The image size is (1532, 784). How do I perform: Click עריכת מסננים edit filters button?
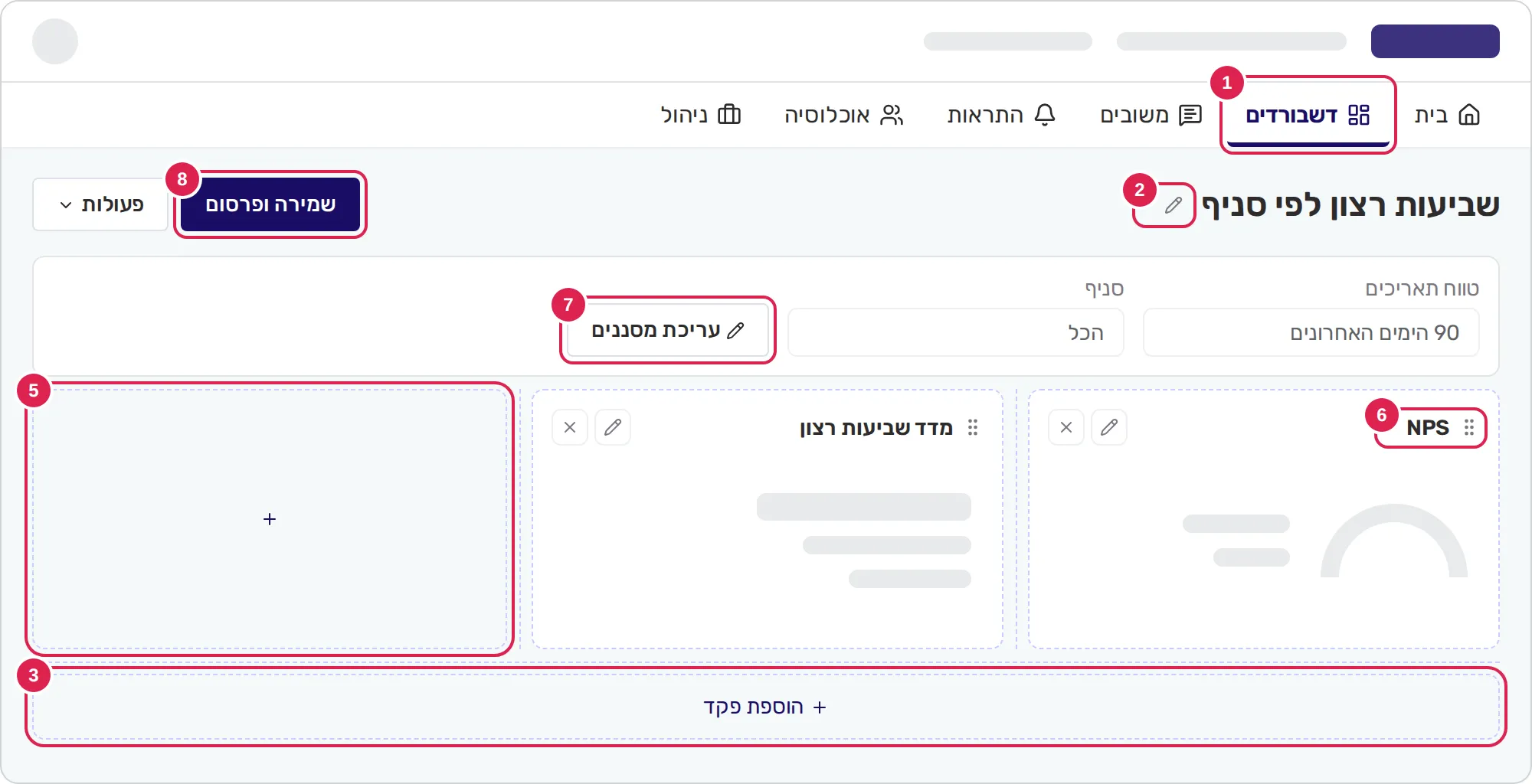click(x=668, y=330)
